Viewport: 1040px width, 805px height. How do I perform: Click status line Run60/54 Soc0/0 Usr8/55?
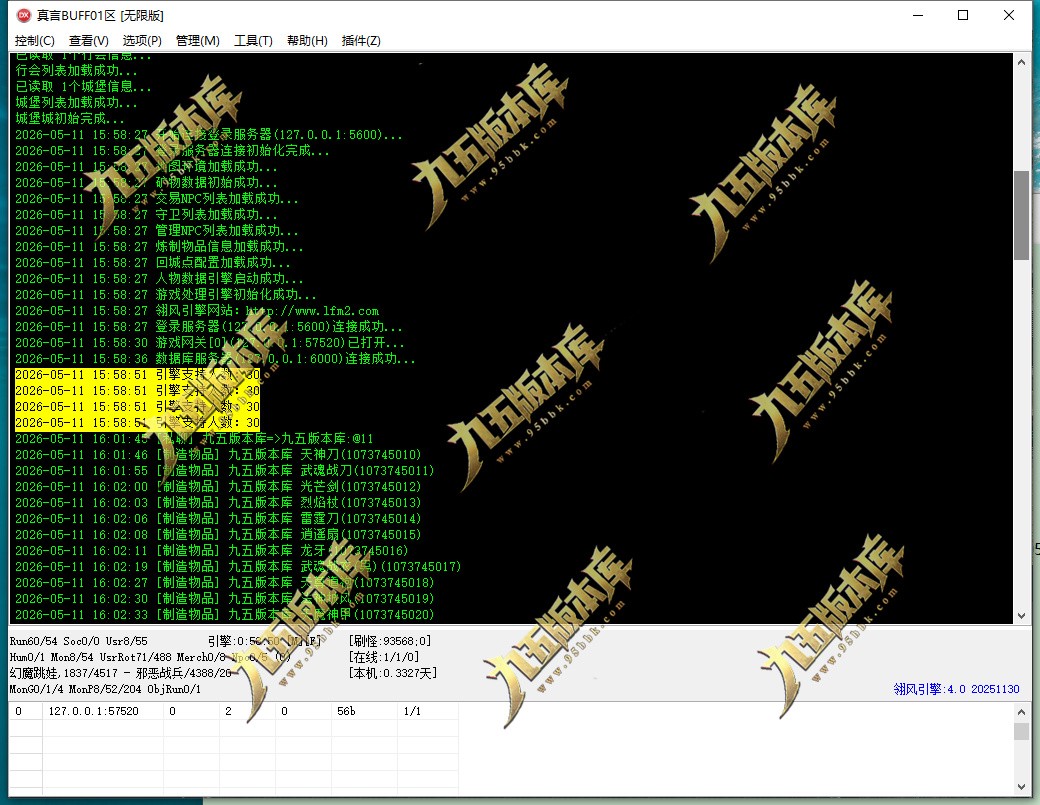[x=78, y=641]
